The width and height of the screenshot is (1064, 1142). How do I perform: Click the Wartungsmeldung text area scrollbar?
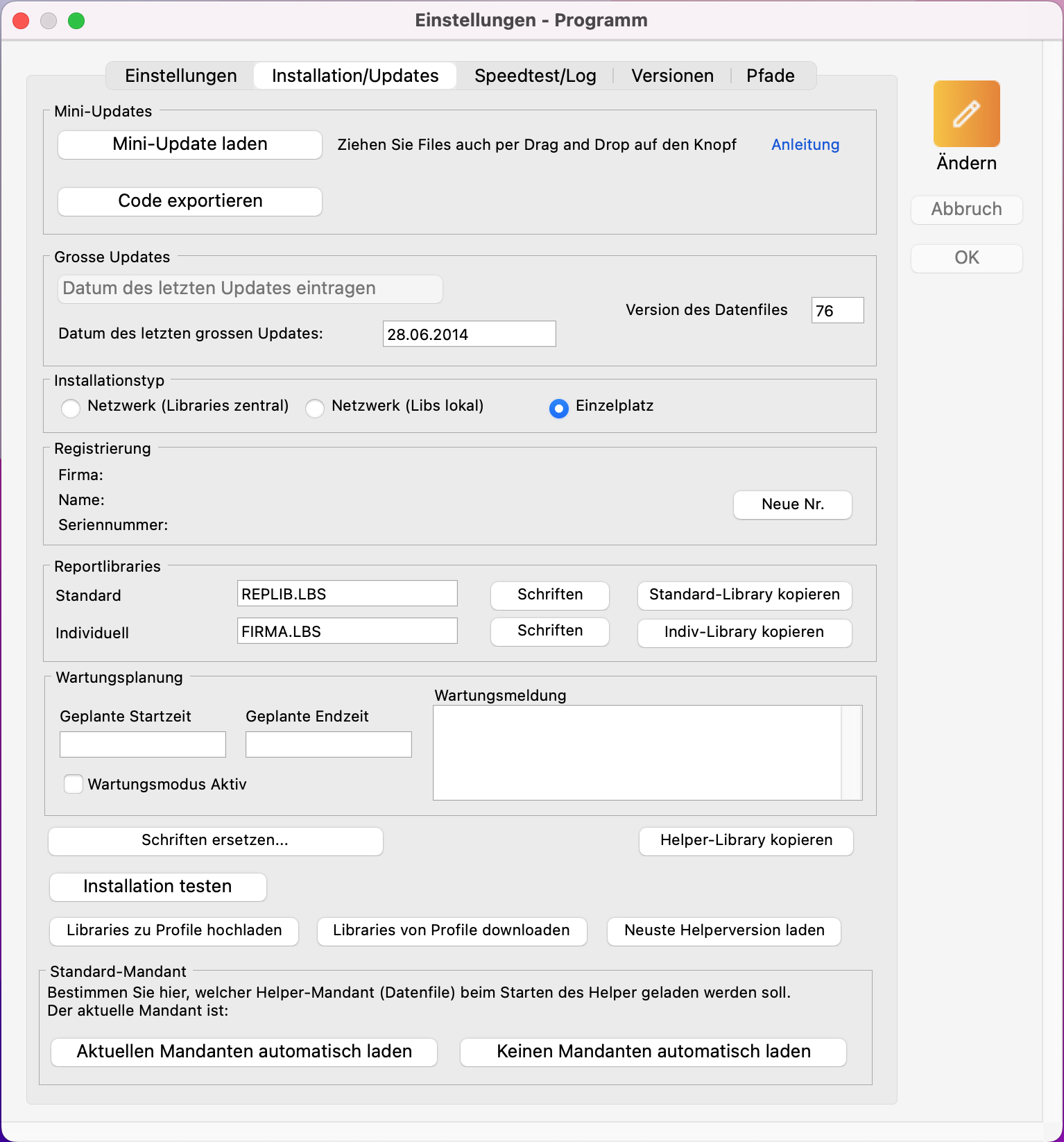[851, 753]
